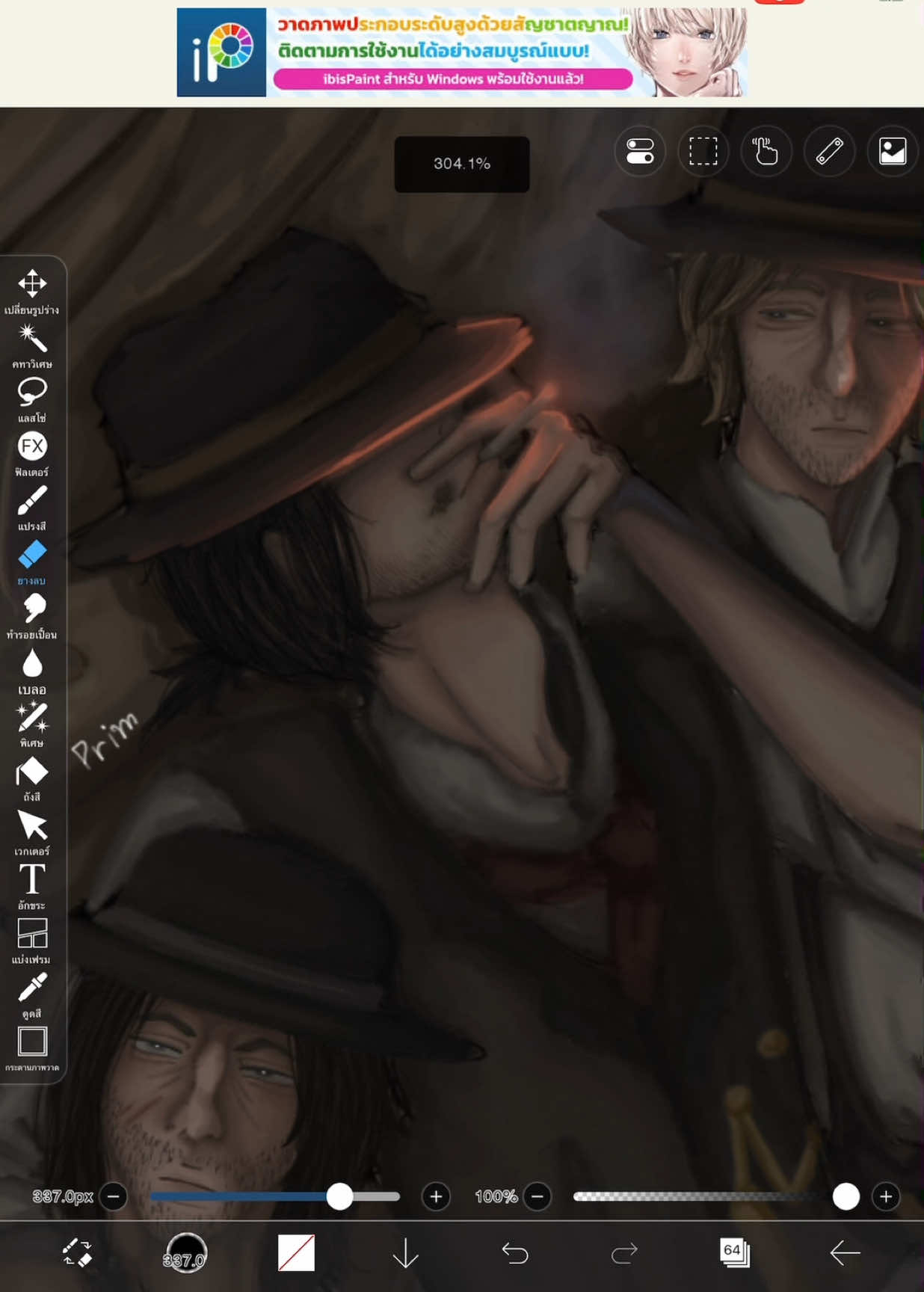
Task: Toggle the quick settings switch icon
Action: click(640, 151)
